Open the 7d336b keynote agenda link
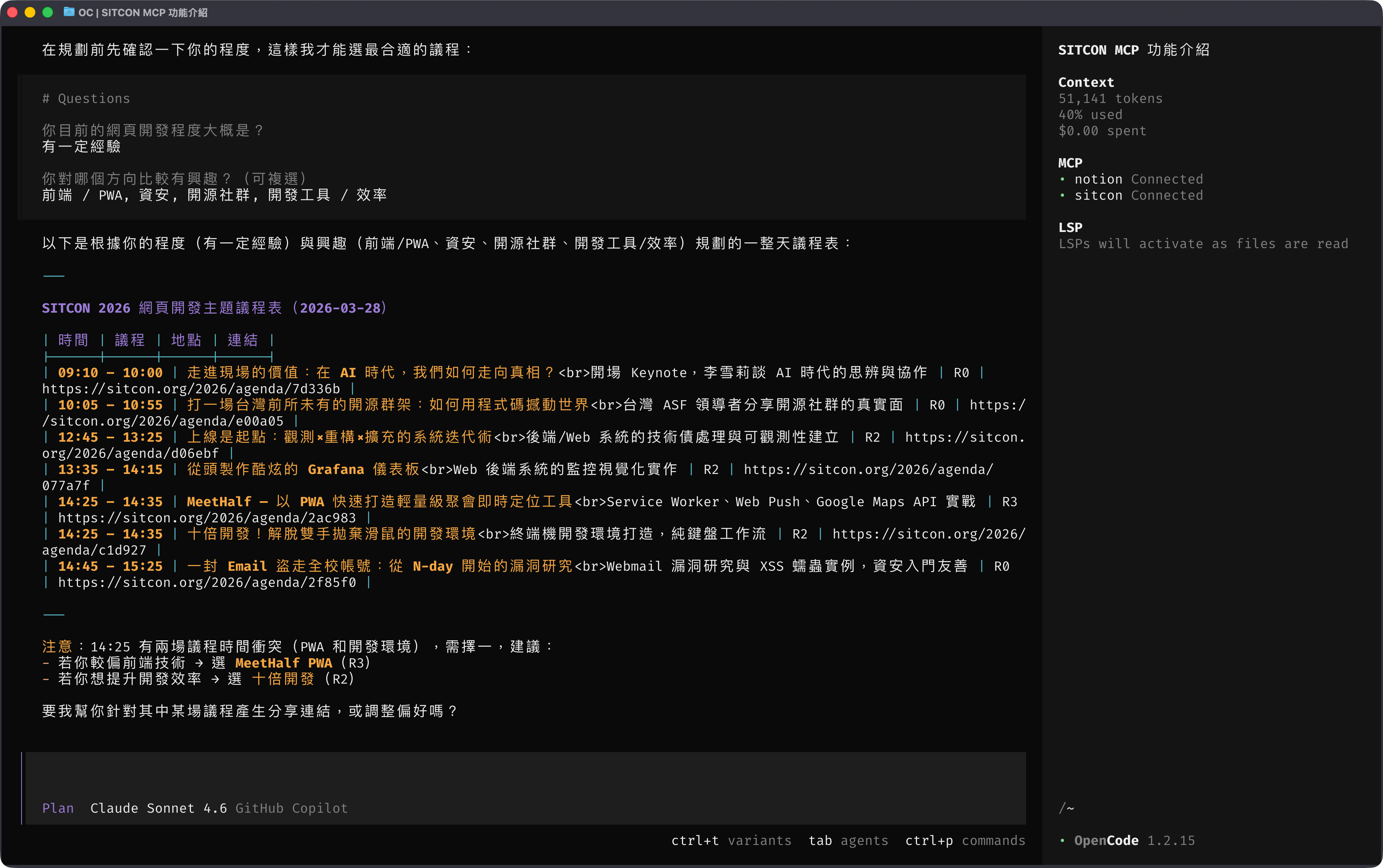Viewport: 1383px width, 868px height. click(x=191, y=389)
